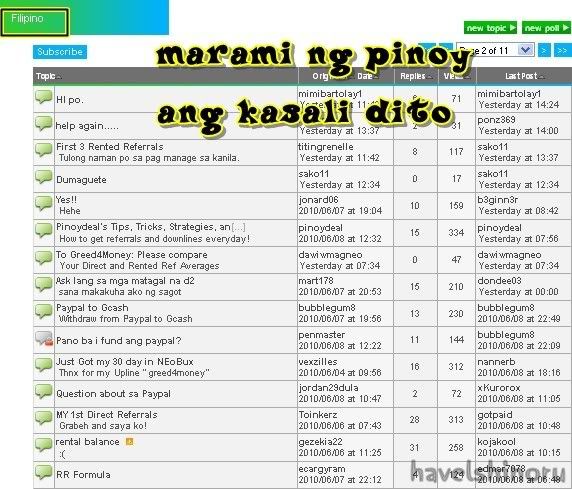Screen dimensions: 572x489
Task: Click orange attachment icon next to rental balance
Action: coord(130,442)
